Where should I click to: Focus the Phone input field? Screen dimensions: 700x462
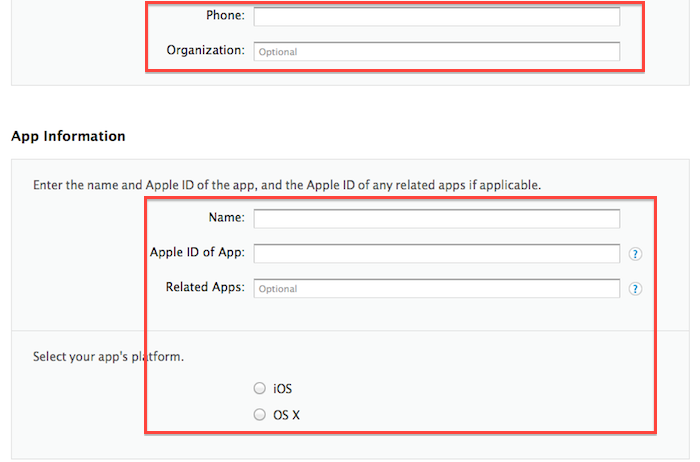click(x=437, y=17)
